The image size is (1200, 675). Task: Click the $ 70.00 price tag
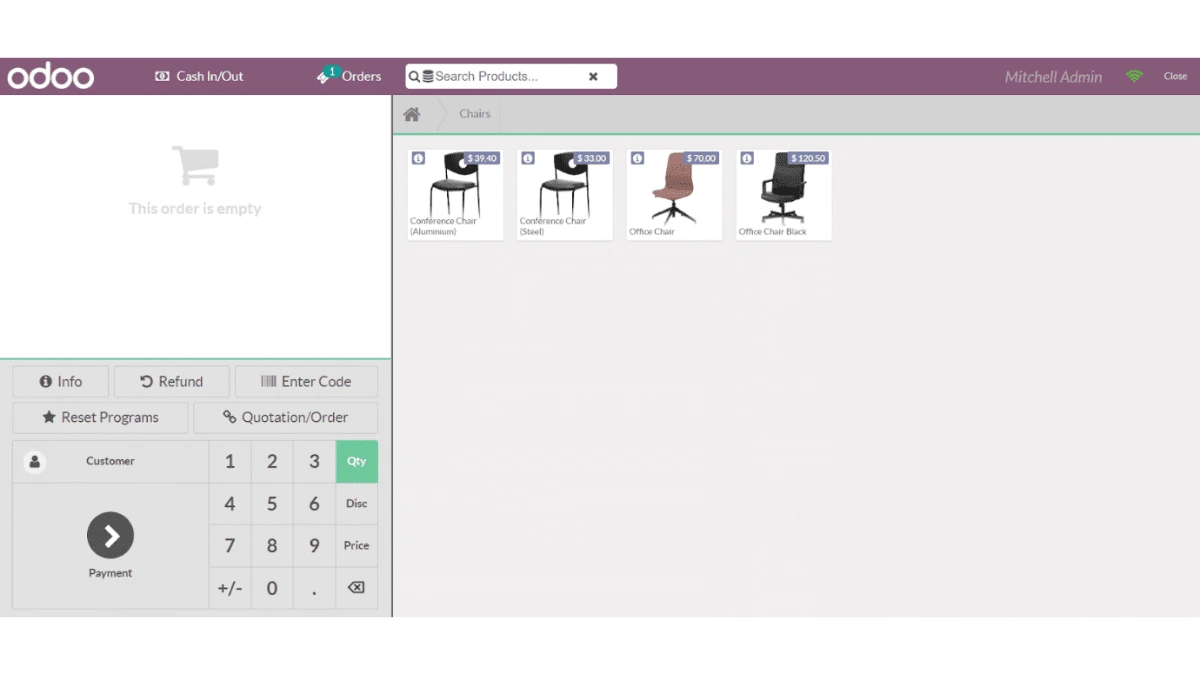(x=702, y=158)
